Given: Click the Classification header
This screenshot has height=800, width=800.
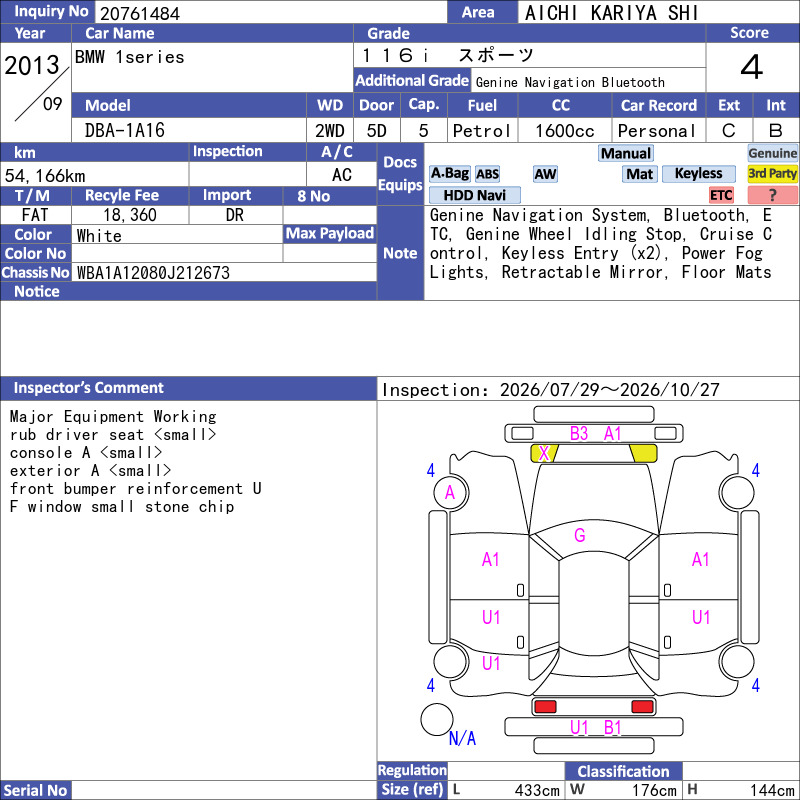Looking at the screenshot, I should click(623, 771).
